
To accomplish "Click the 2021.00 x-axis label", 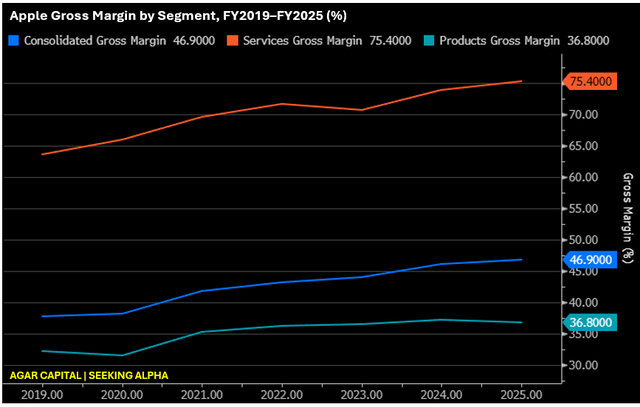I will tap(202, 395).
